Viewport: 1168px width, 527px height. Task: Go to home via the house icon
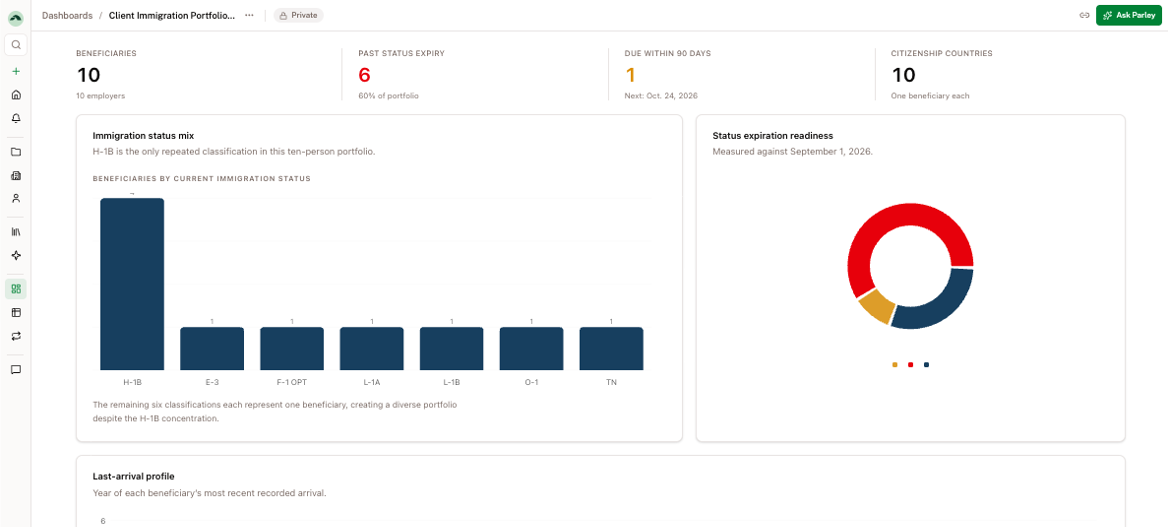click(16, 95)
